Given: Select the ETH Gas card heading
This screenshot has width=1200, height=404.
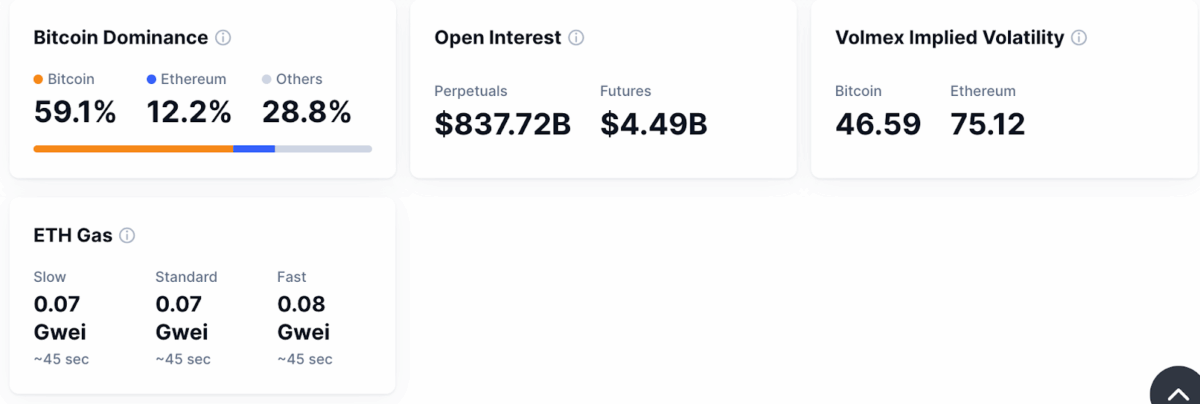Looking at the screenshot, I should click(x=73, y=236).
